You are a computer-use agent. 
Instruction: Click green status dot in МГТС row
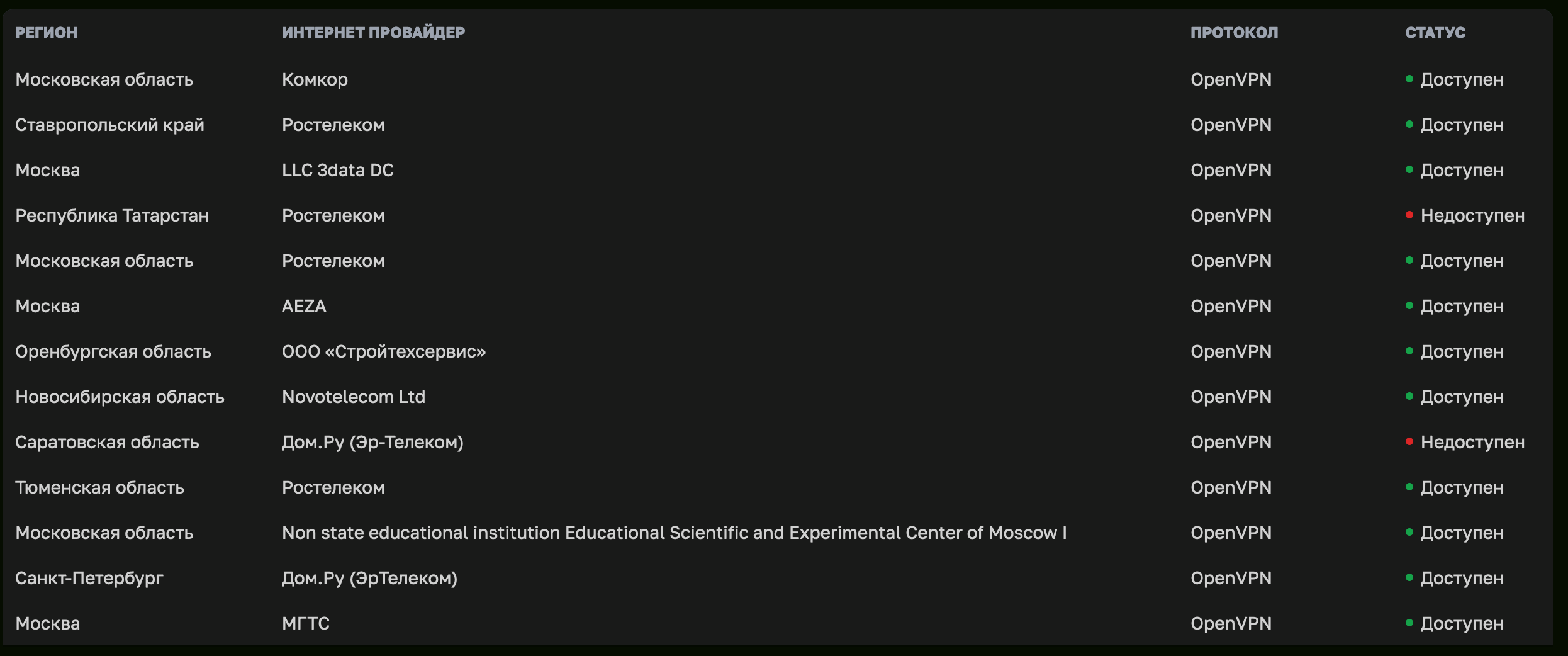point(1409,623)
